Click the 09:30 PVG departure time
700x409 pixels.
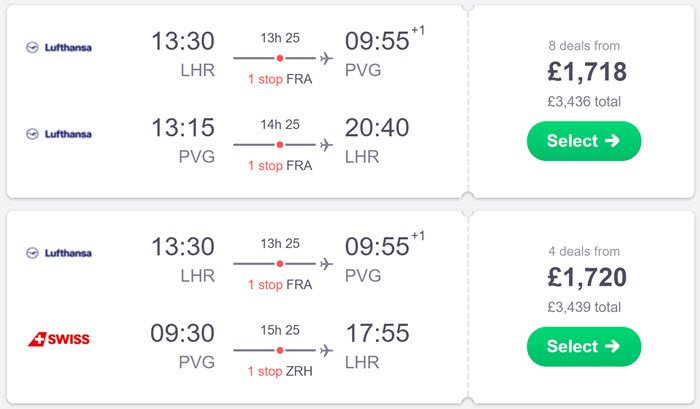tap(183, 333)
